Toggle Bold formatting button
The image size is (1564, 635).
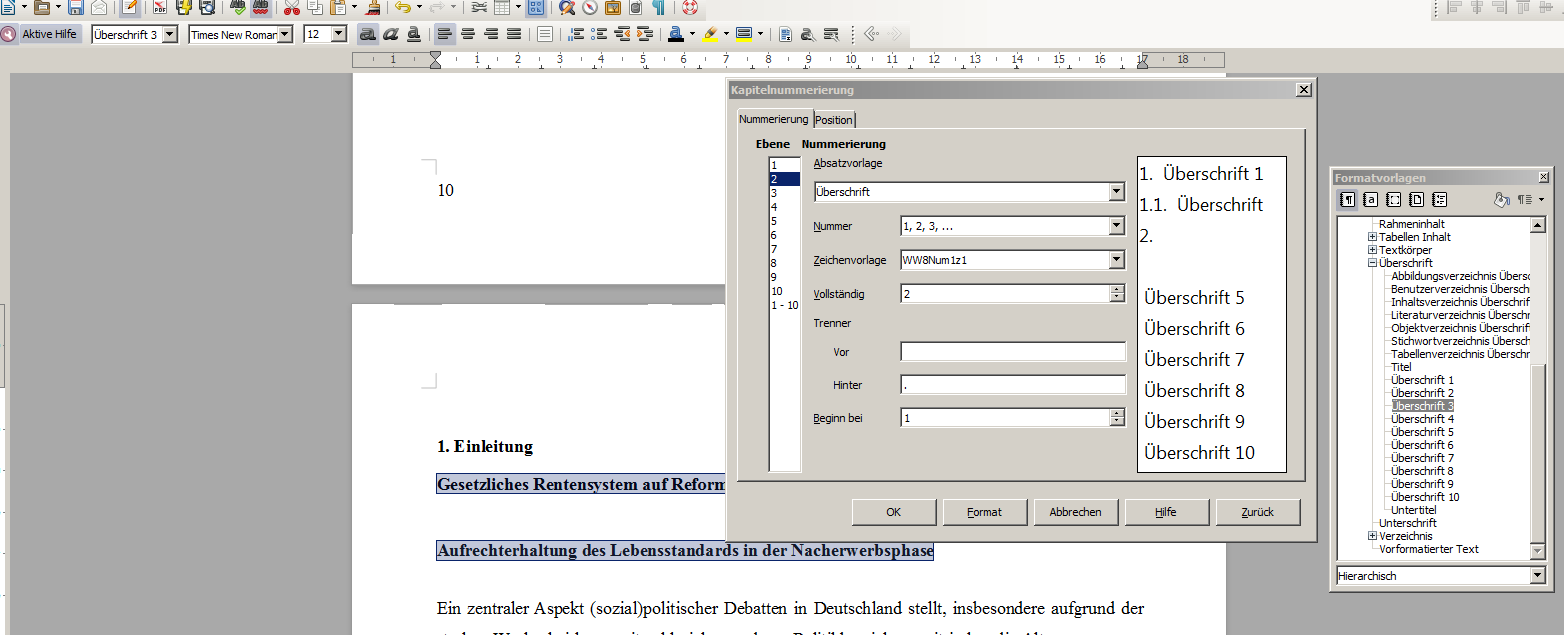click(x=368, y=34)
